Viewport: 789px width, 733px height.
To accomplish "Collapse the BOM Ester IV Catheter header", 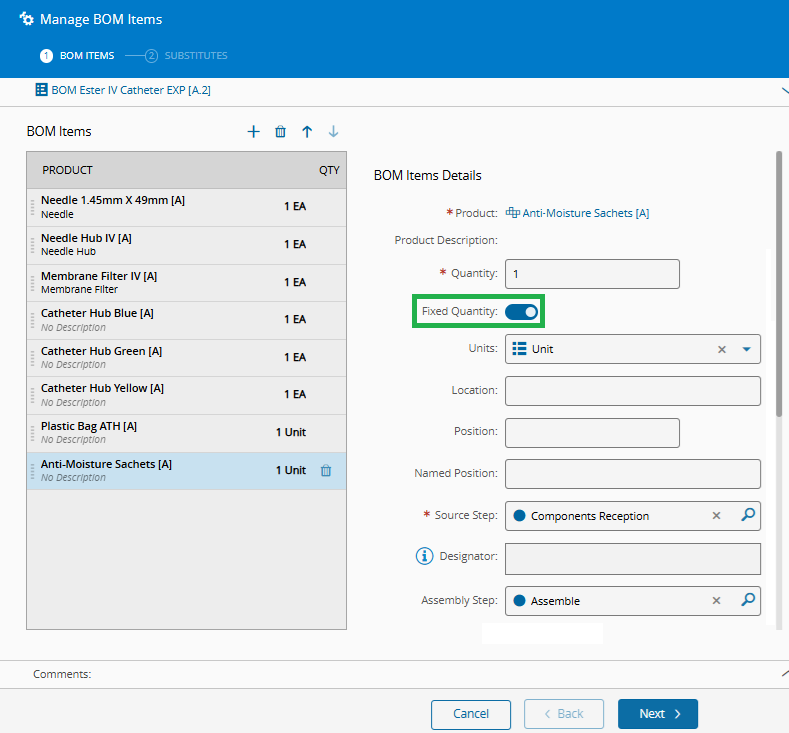I will coord(782,90).
